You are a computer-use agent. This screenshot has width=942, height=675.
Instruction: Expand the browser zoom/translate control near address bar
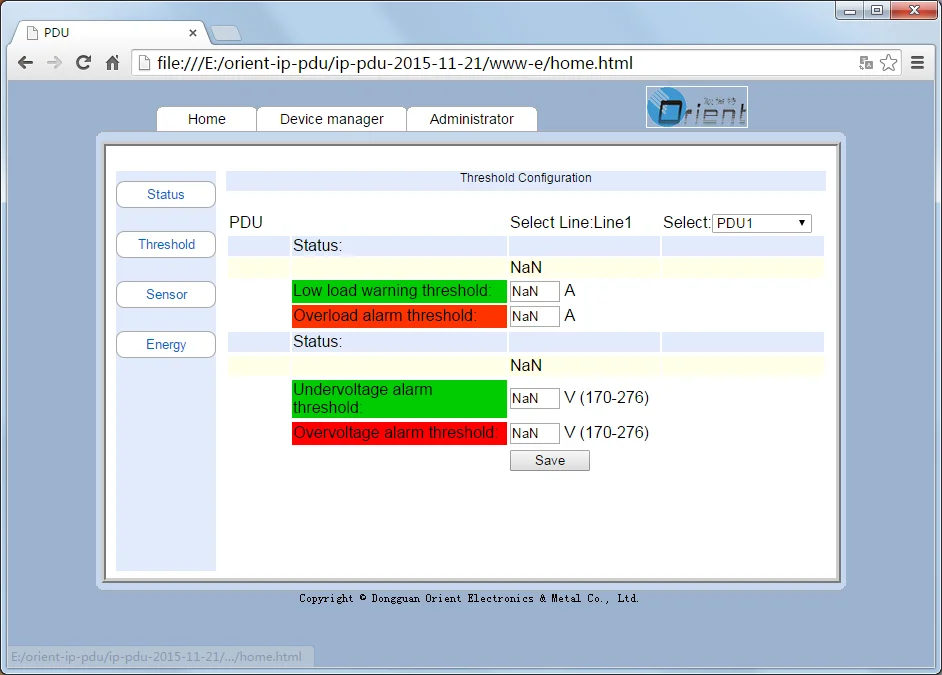click(x=866, y=62)
